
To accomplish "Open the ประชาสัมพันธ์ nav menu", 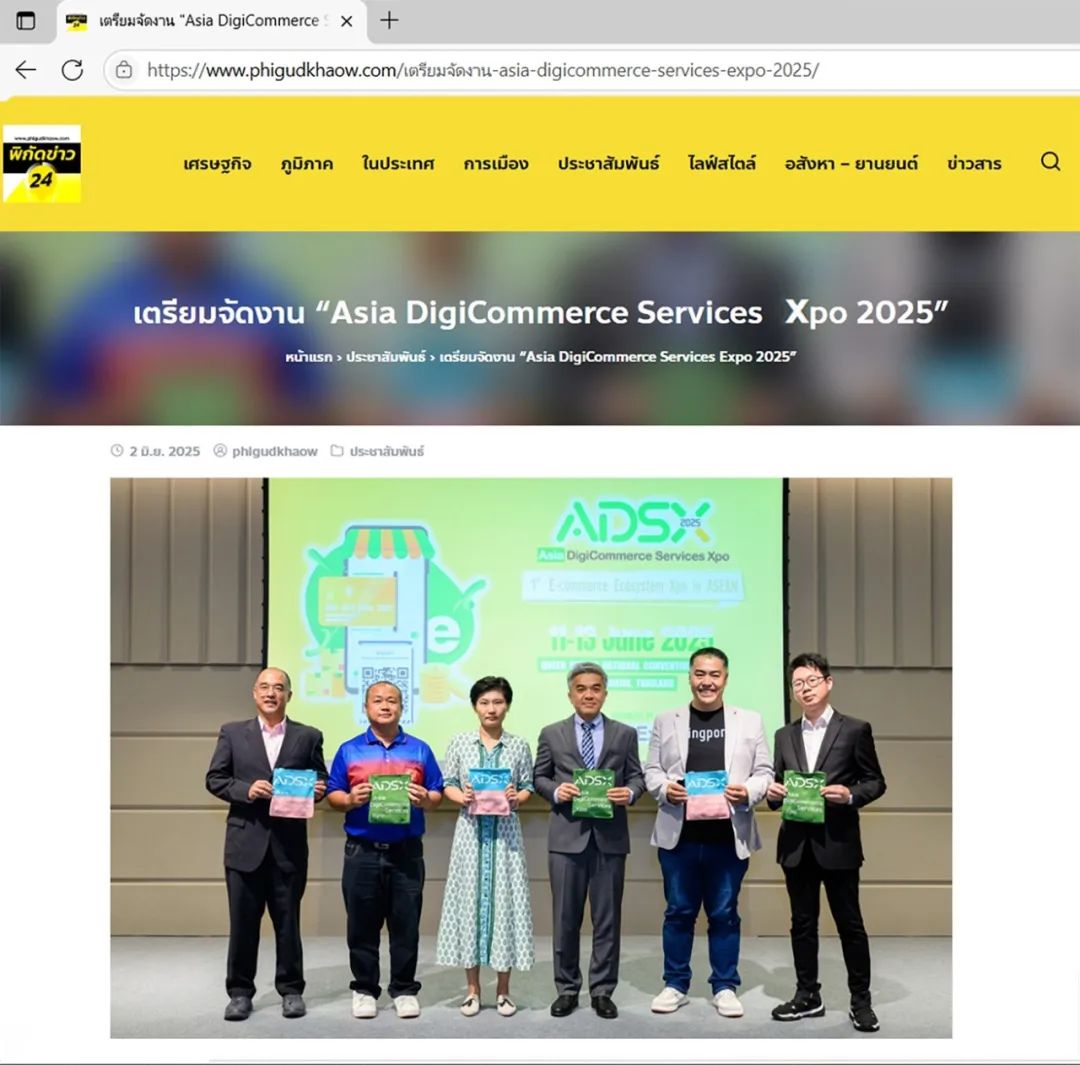I will click(x=608, y=164).
